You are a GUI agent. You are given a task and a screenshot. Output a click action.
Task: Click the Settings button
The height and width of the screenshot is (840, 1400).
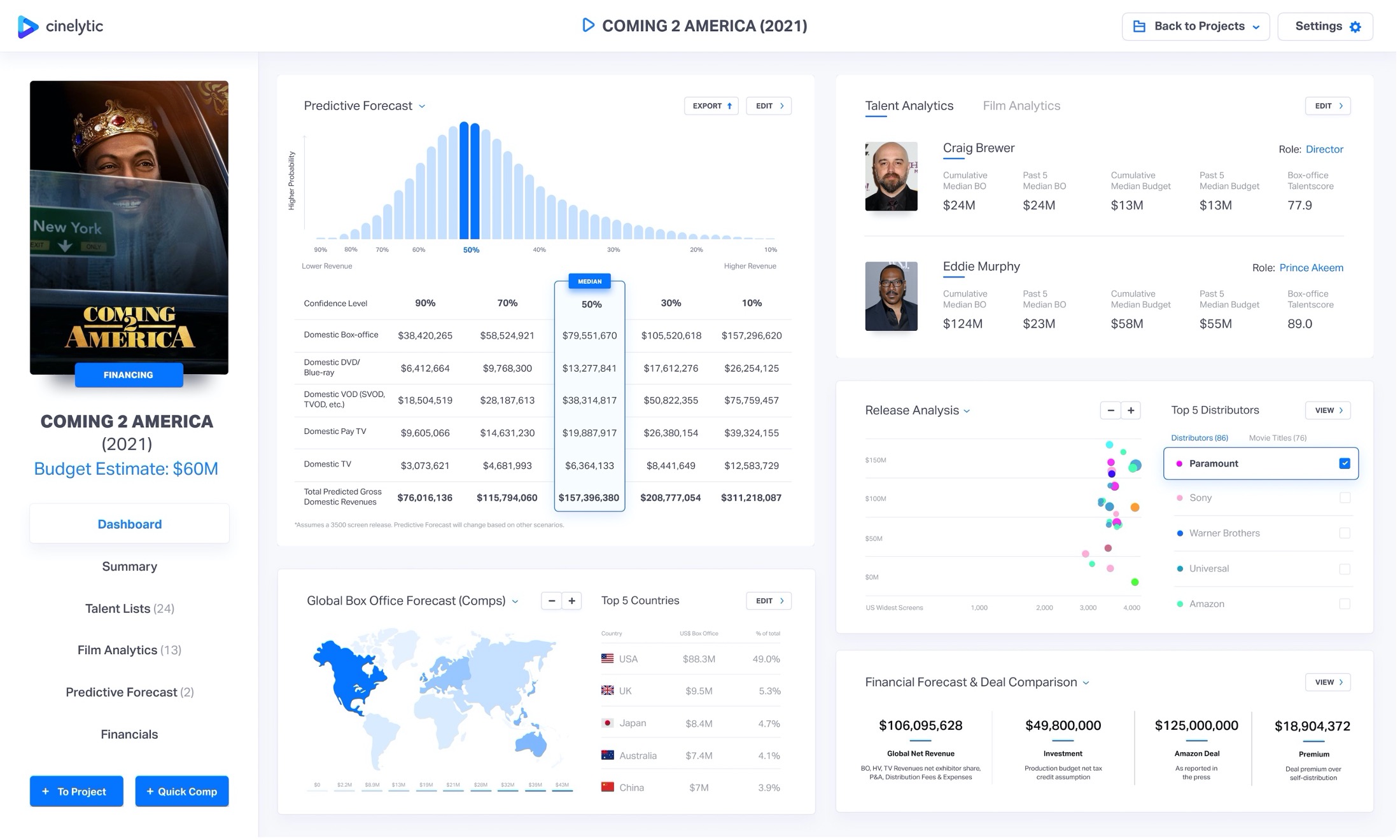[x=1326, y=26]
